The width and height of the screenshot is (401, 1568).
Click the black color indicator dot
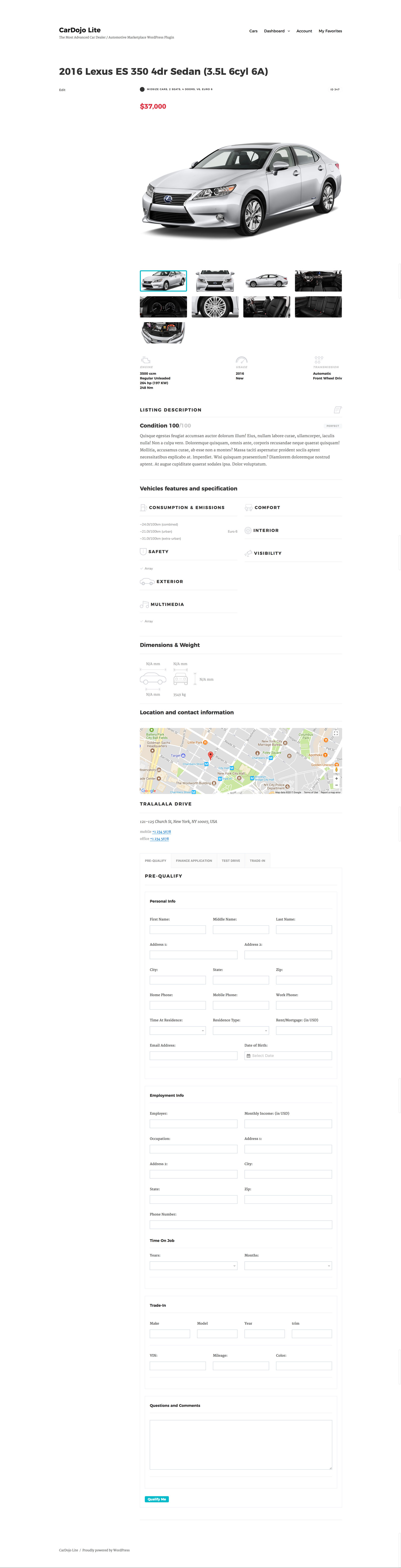[142, 89]
